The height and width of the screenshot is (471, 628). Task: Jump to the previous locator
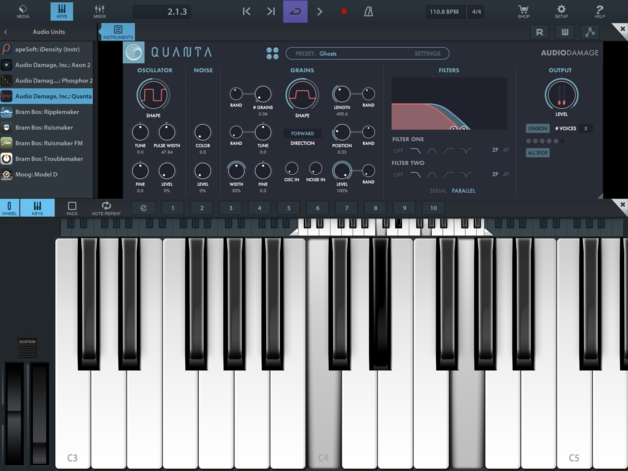(246, 11)
